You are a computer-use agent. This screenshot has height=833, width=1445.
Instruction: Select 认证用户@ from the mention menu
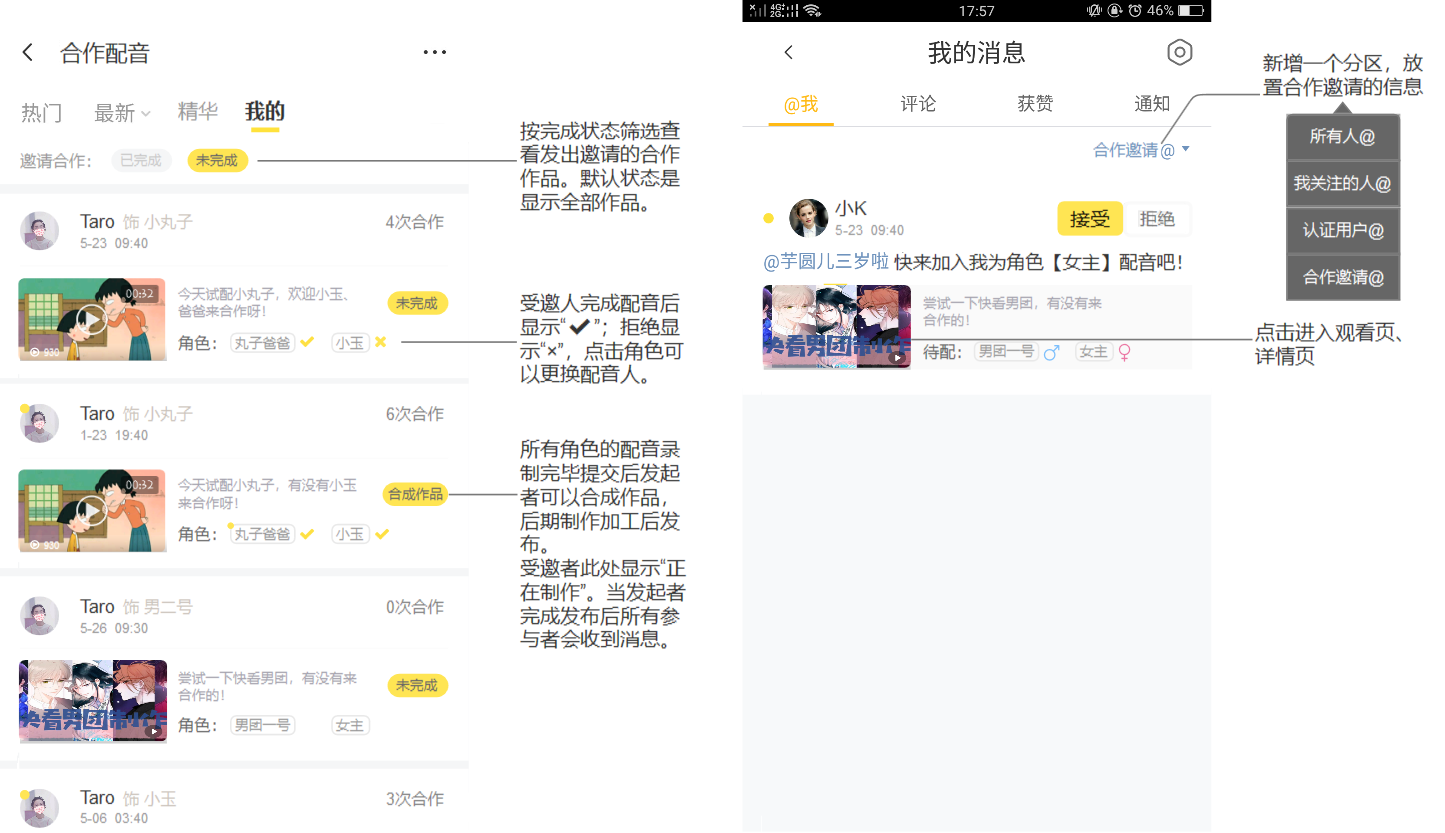(x=1342, y=230)
